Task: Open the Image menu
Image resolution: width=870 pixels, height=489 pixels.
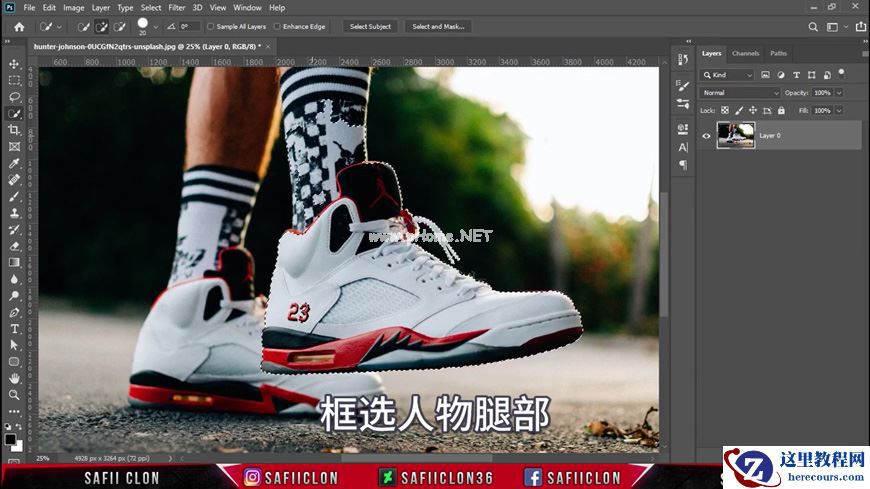Action: point(73,8)
